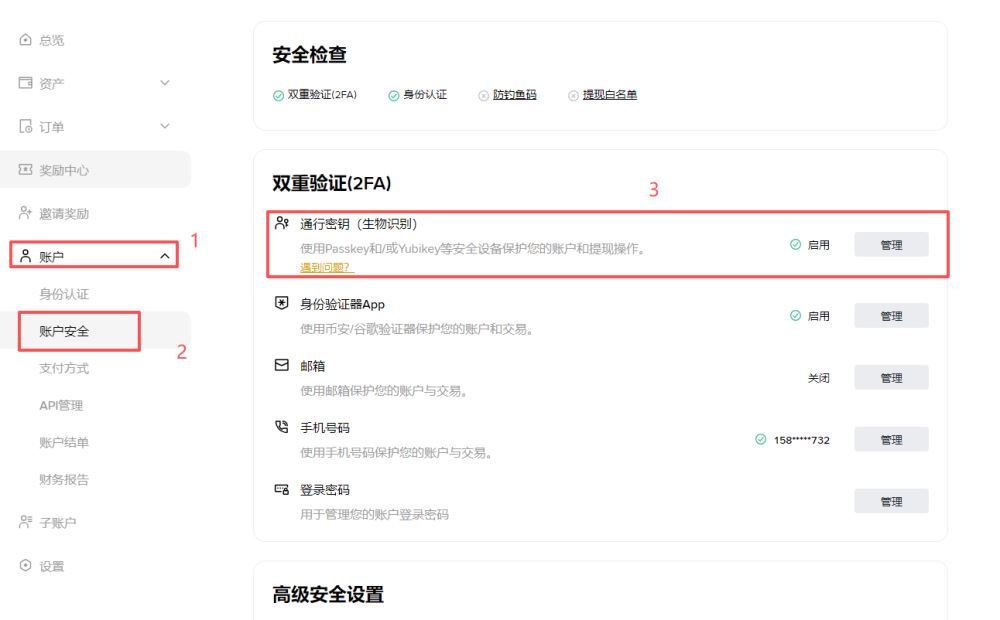The image size is (1000, 620).
Task: Click 管理 button for 邮箱
Action: (x=891, y=377)
